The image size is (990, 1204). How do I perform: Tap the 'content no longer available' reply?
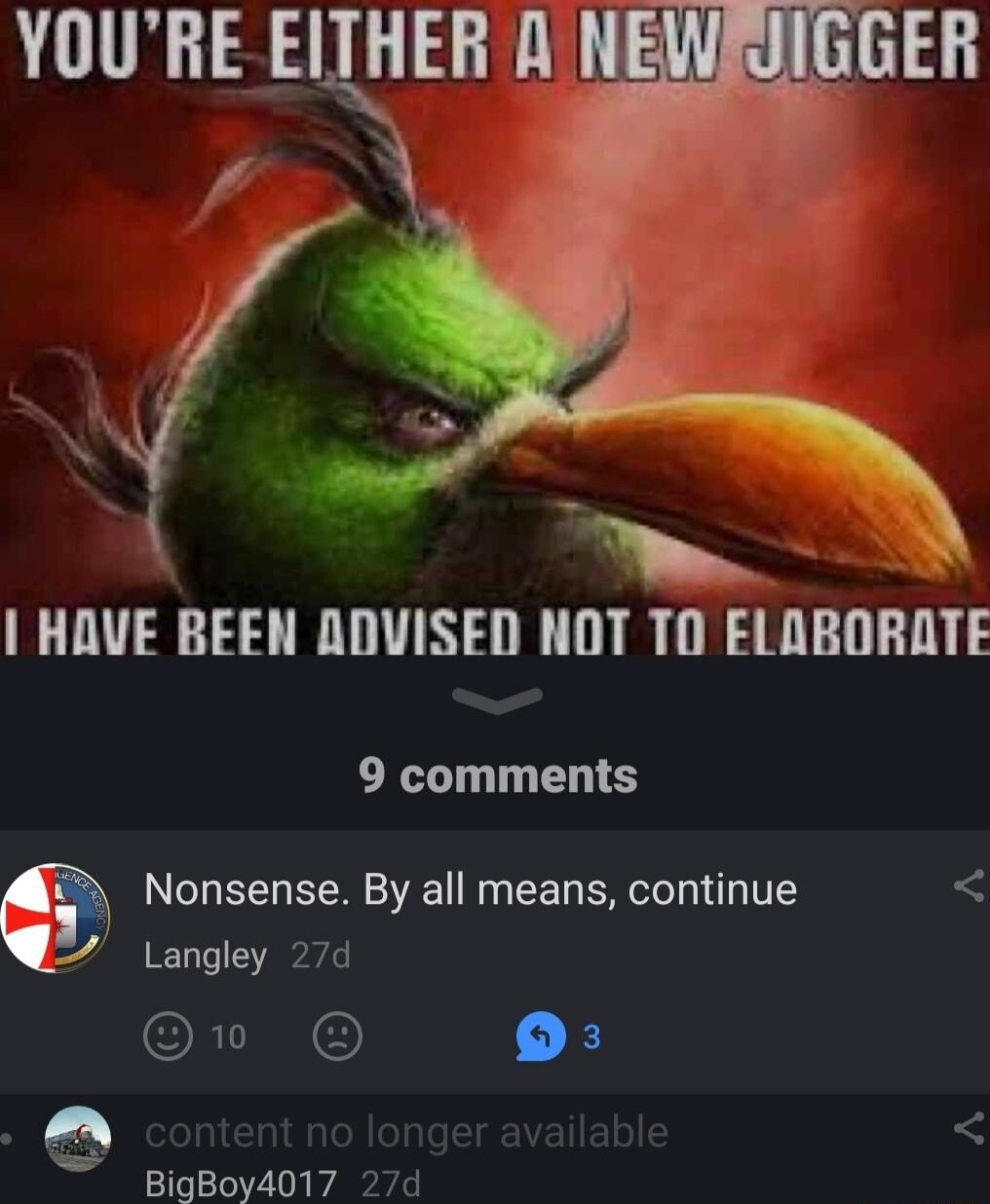(x=406, y=1132)
